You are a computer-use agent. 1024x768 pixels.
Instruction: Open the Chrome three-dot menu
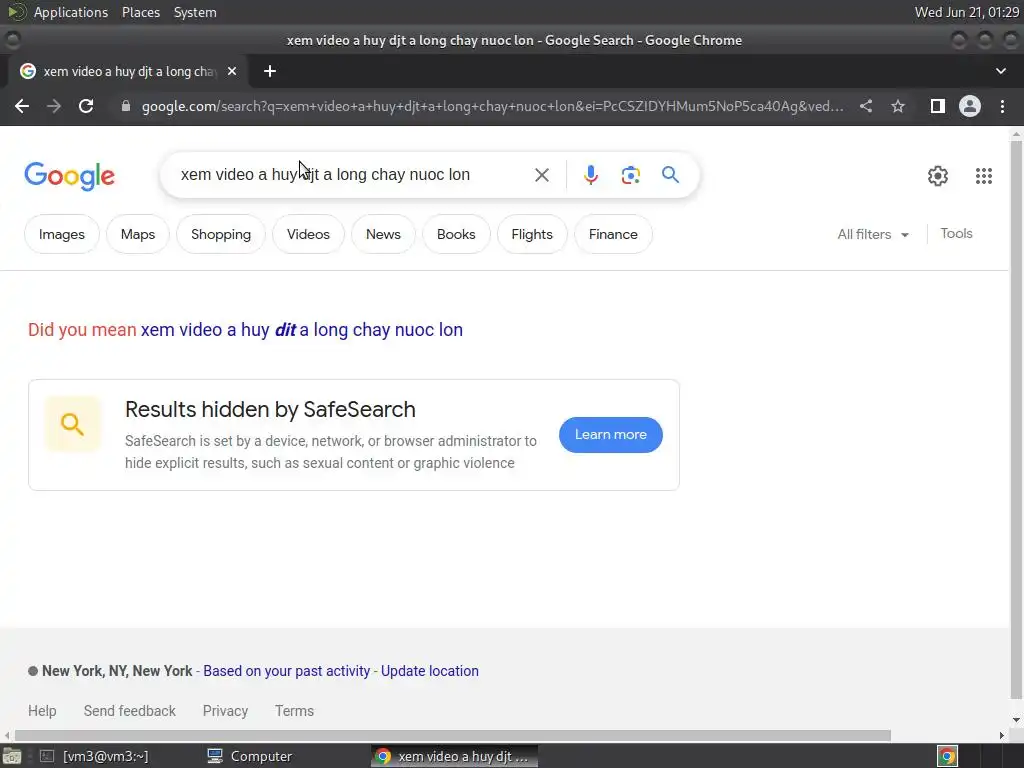[1002, 106]
